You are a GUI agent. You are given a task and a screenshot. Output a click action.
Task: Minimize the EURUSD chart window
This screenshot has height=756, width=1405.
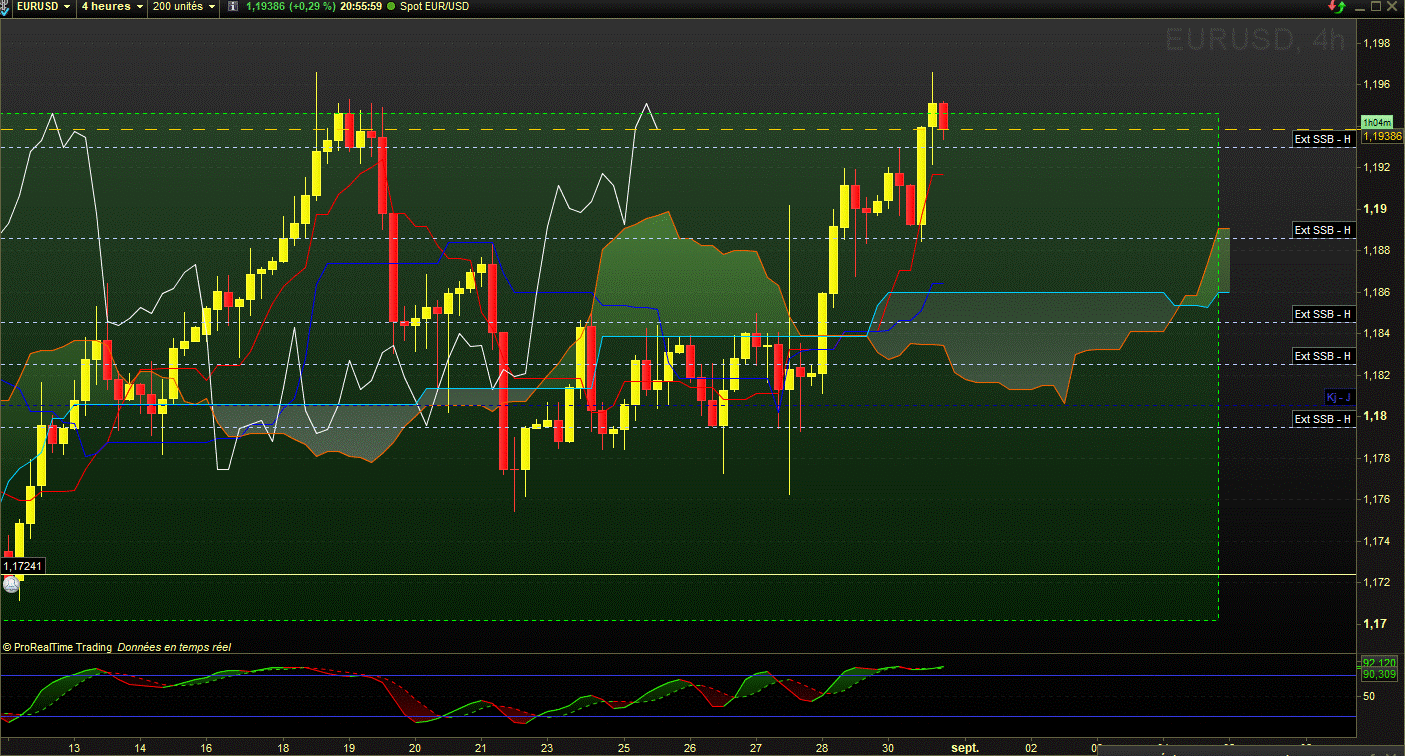[1360, 9]
